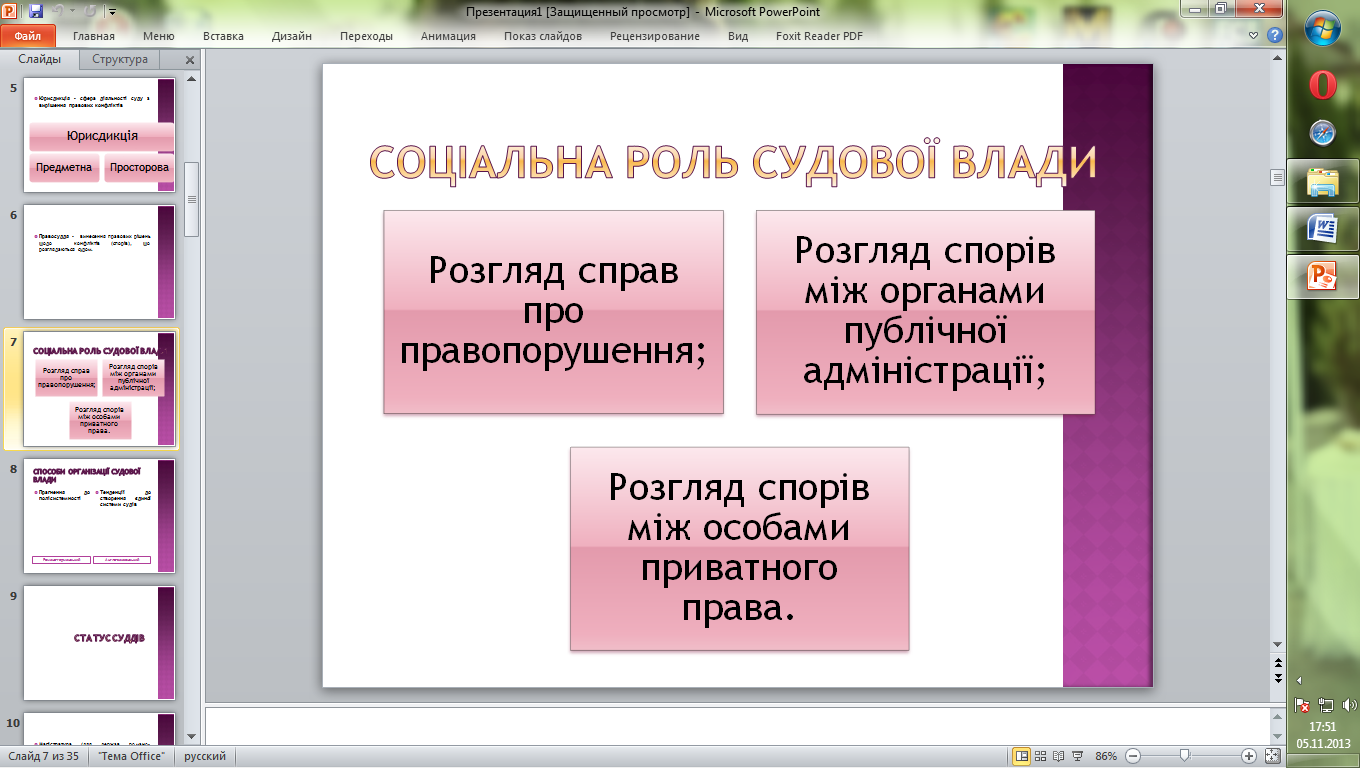Select slide 6 thumbnail Правосуддя
Screen dimensions: 1360x768
[99, 262]
